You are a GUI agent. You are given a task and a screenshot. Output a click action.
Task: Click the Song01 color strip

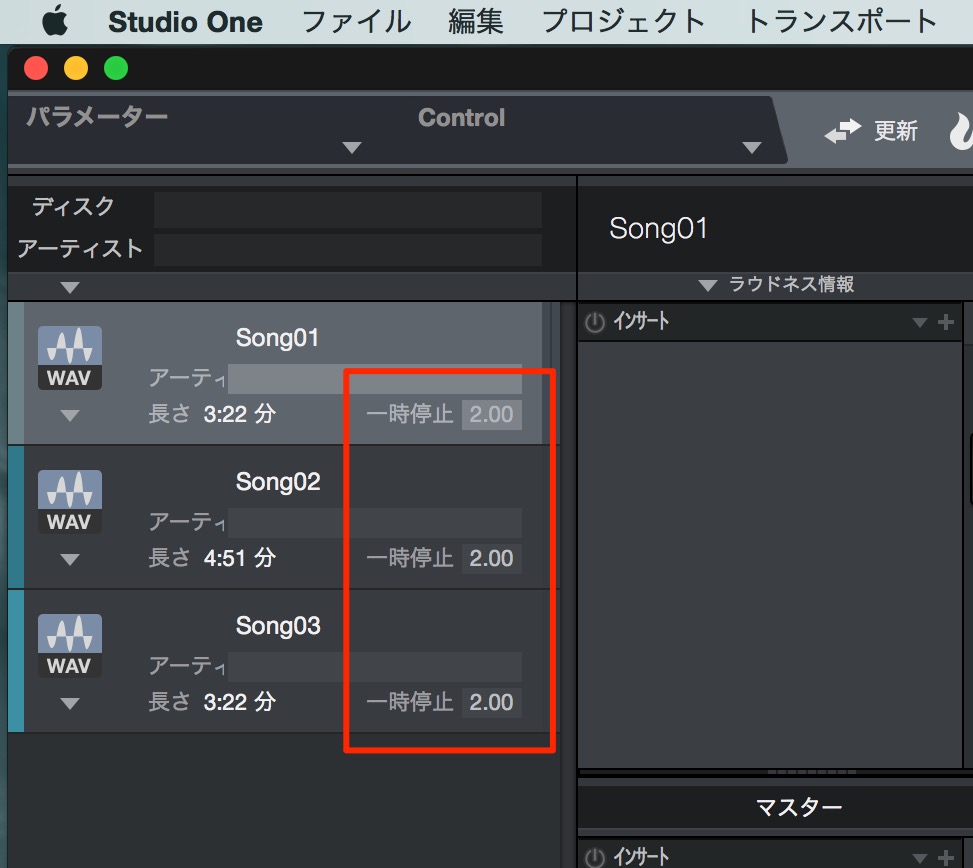coord(16,373)
